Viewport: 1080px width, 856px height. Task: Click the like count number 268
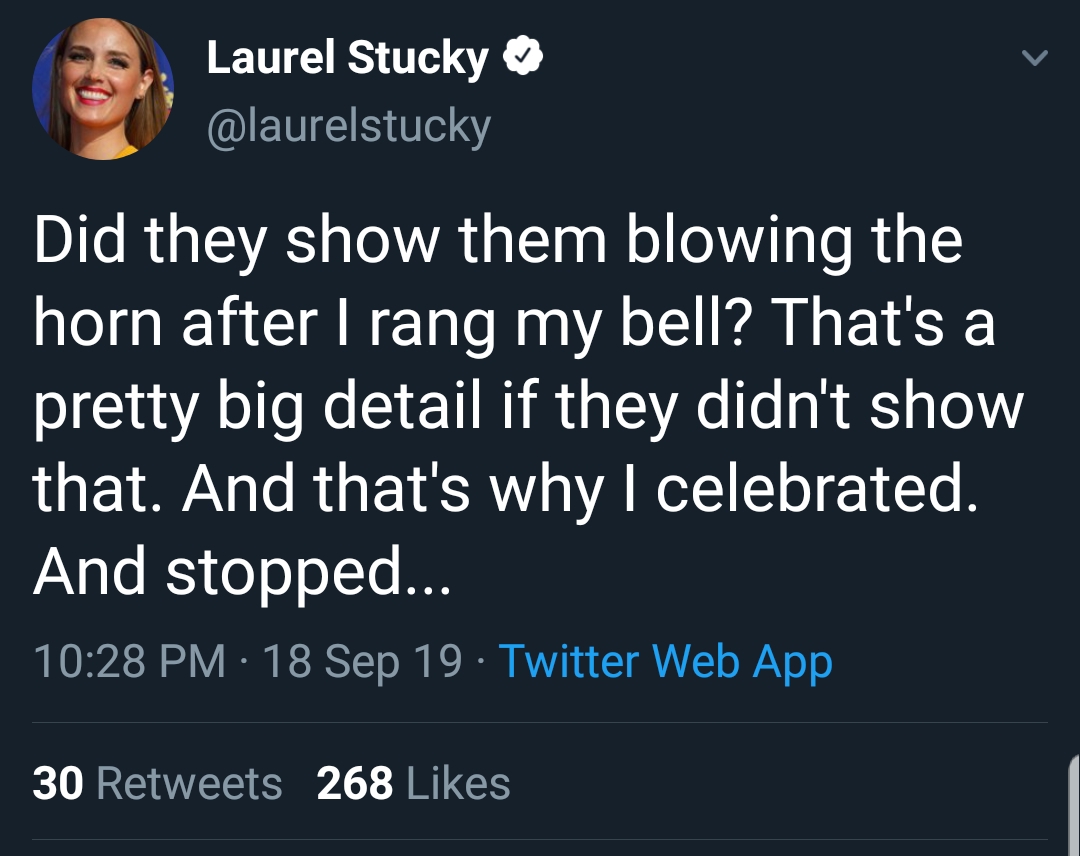(355, 784)
